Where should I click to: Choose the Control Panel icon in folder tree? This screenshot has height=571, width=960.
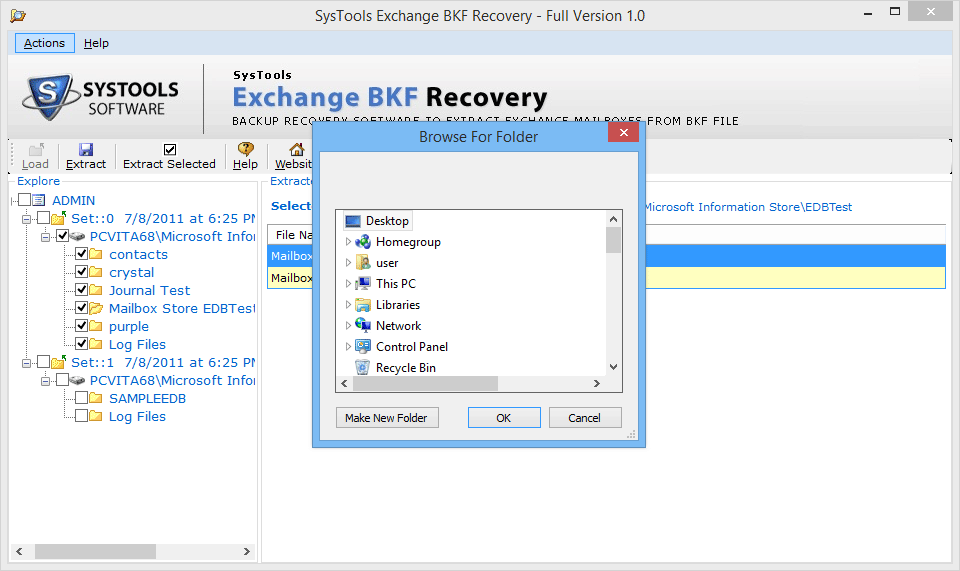[363, 346]
